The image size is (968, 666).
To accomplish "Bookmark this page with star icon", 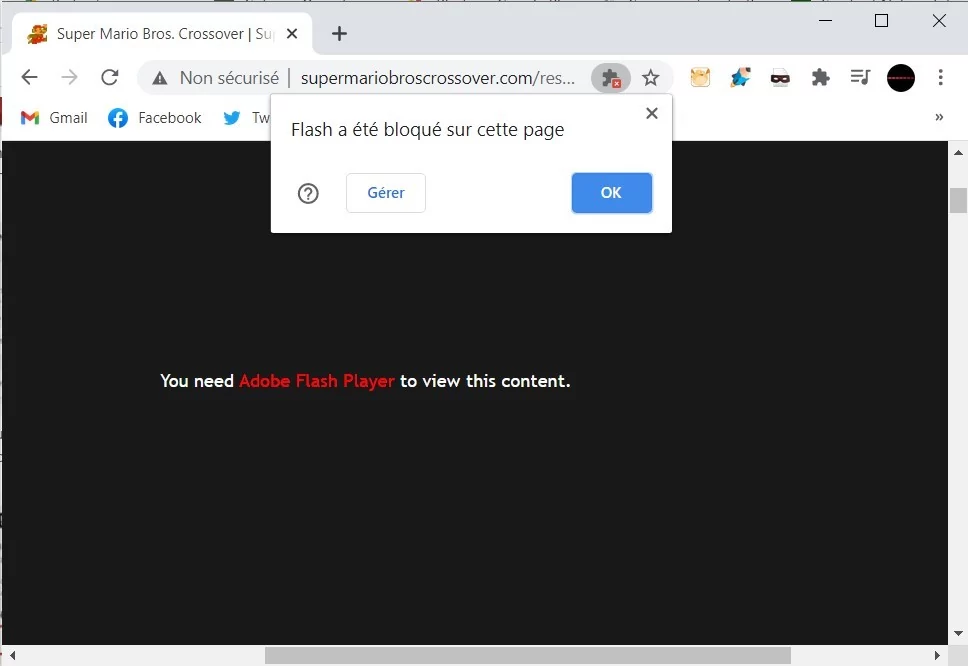I will pyautogui.click(x=650, y=78).
